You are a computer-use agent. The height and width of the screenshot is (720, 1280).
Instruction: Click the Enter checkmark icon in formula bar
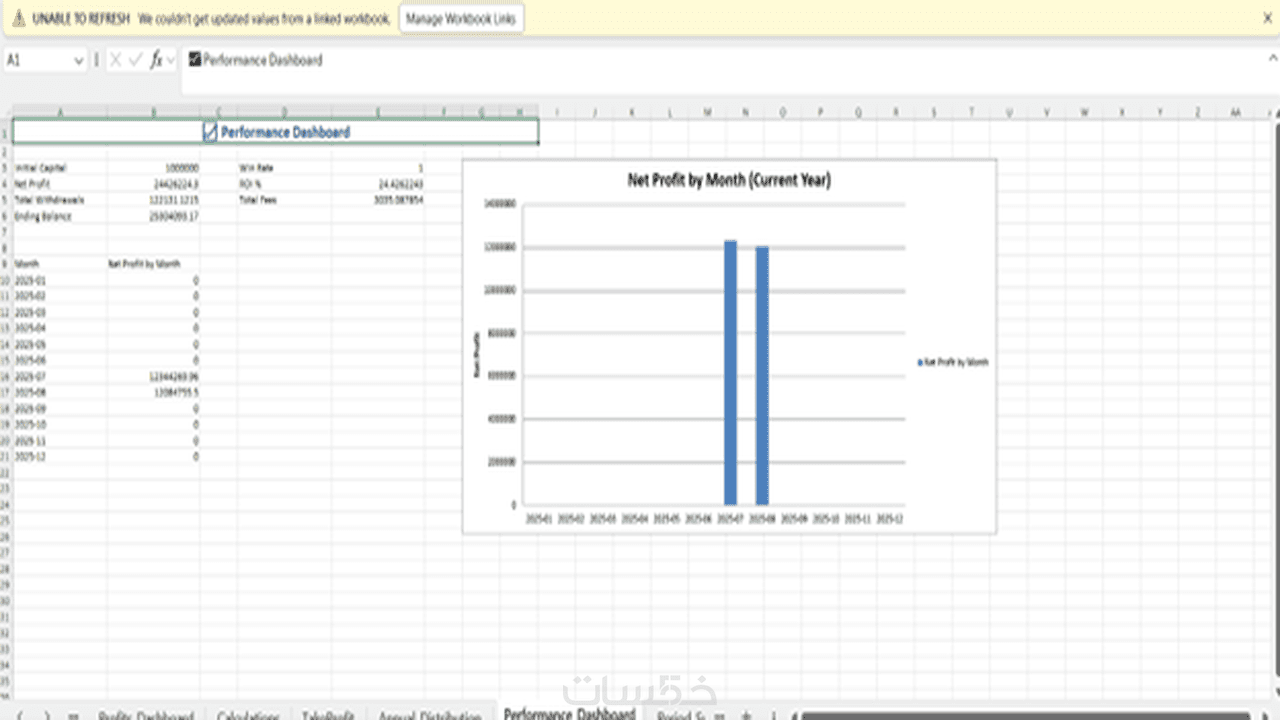pos(136,61)
